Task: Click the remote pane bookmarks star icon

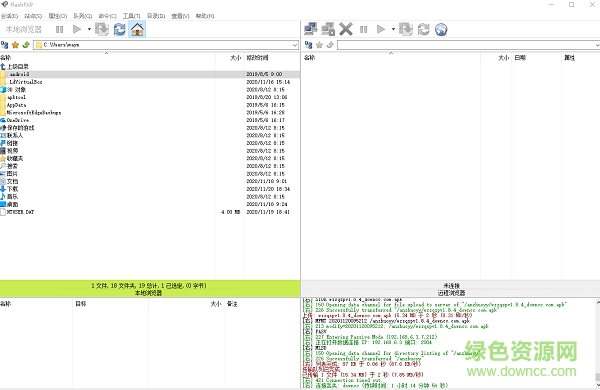Action: [320, 45]
